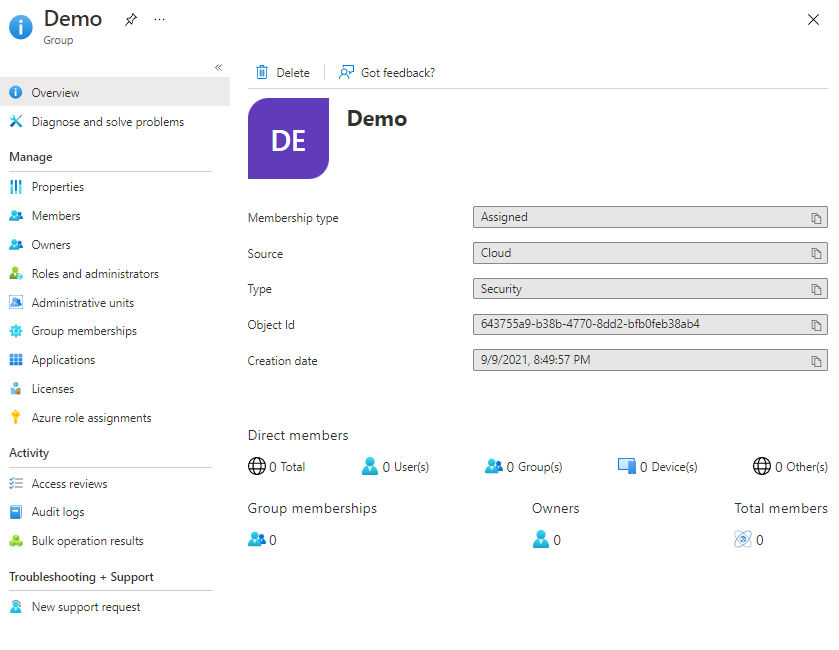
Task: Open Diagnose and solve problems
Action: [x=107, y=122]
